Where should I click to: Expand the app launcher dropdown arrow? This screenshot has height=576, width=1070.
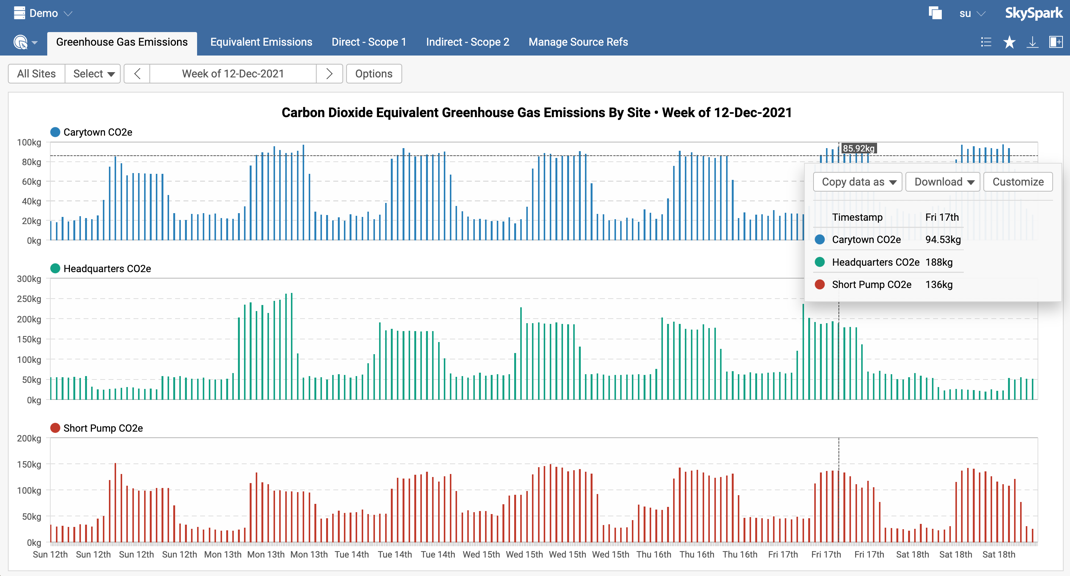coord(35,43)
